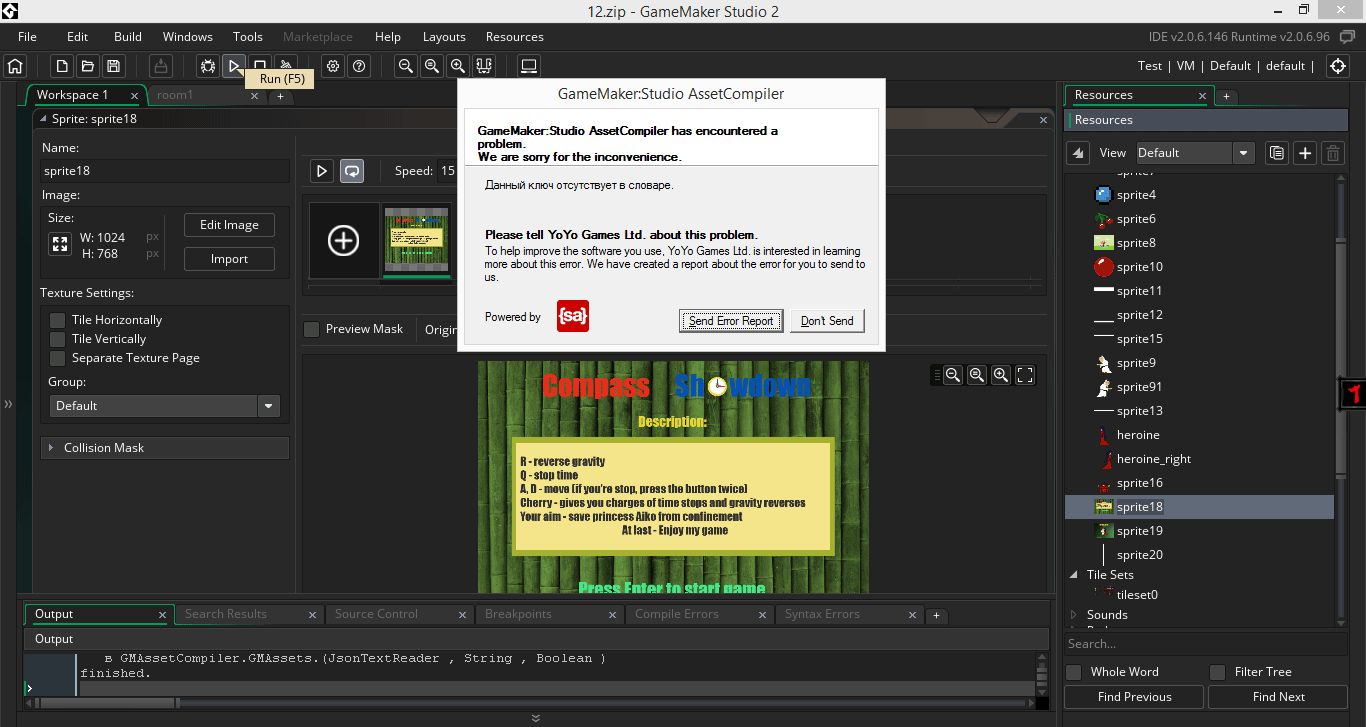Enable the Filter Tree checkbox
The height and width of the screenshot is (727, 1366).
point(1217,672)
